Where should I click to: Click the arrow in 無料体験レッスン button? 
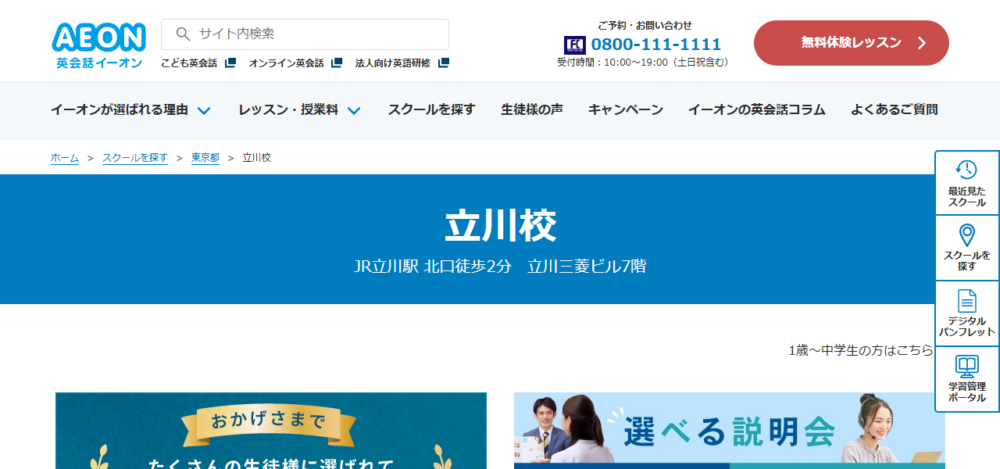pos(922,43)
